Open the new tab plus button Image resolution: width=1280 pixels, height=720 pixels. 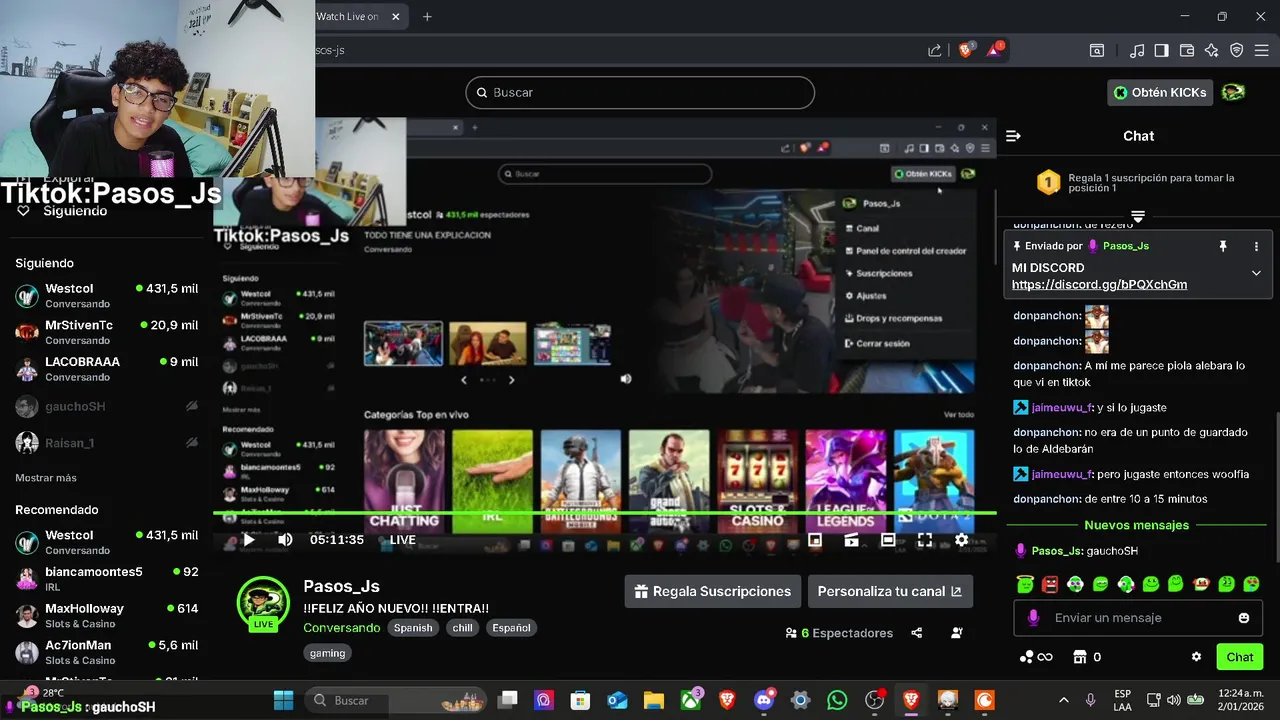427,16
